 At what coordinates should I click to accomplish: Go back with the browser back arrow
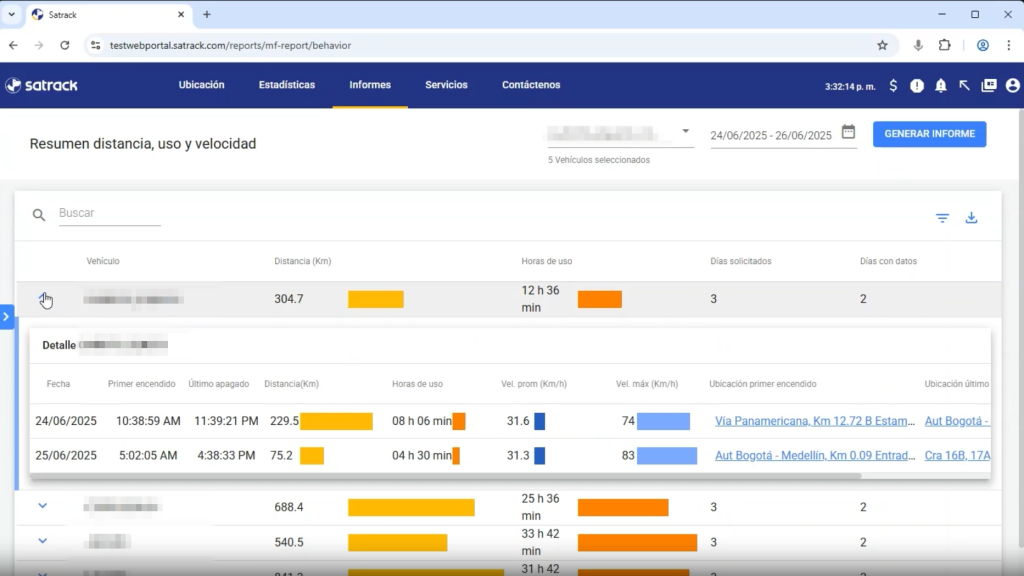(14, 45)
